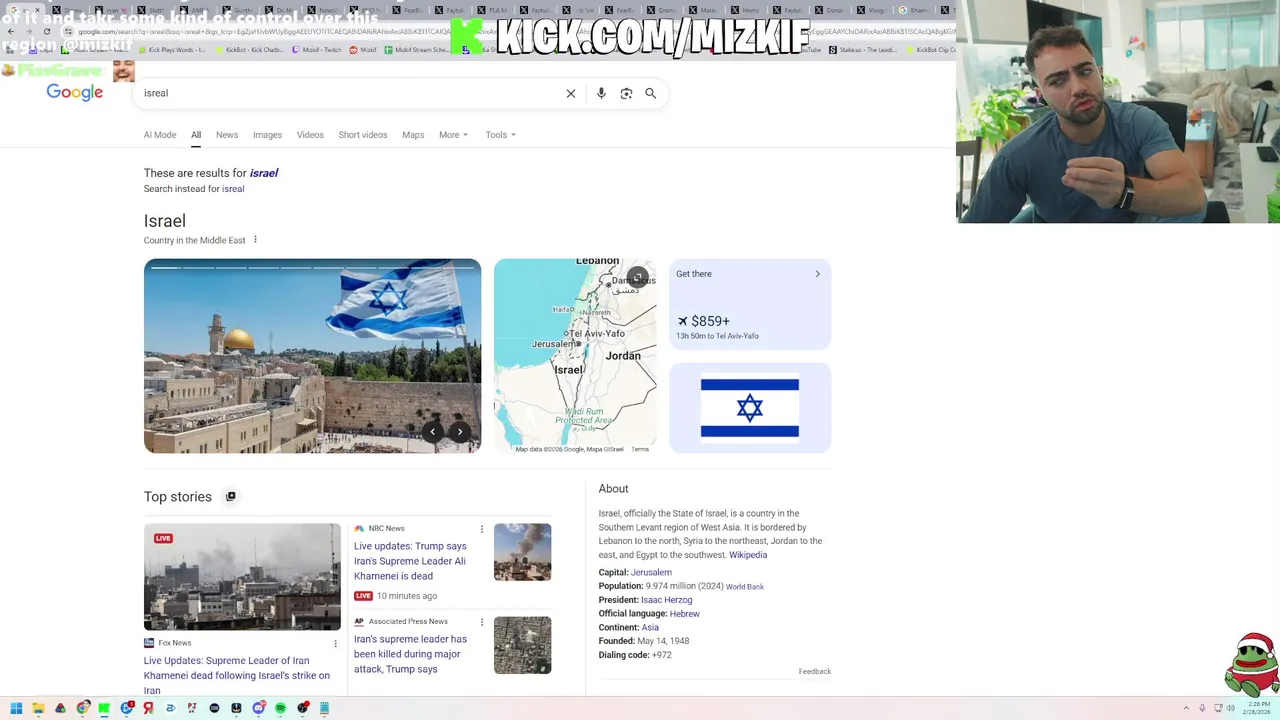The width and height of the screenshot is (1280, 720).
Task: Switch to the Short videos tab
Action: 363,135
